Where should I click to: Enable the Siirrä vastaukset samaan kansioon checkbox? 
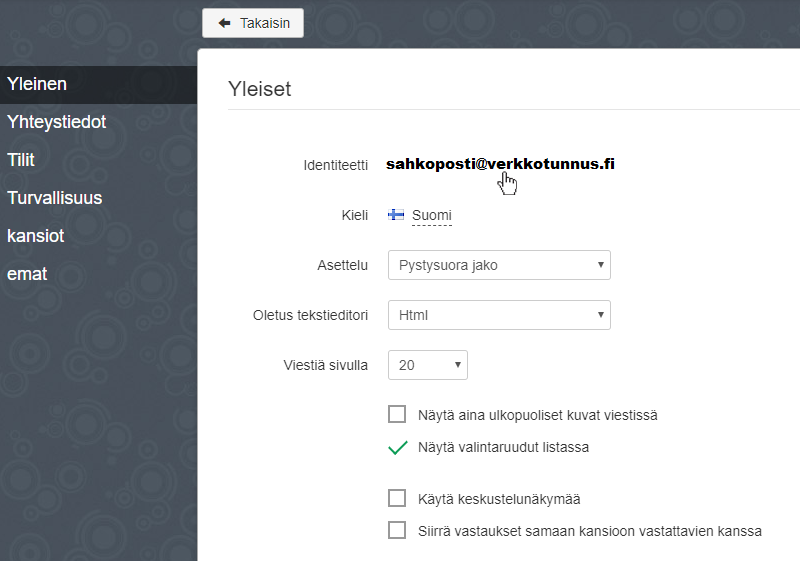coord(397,530)
